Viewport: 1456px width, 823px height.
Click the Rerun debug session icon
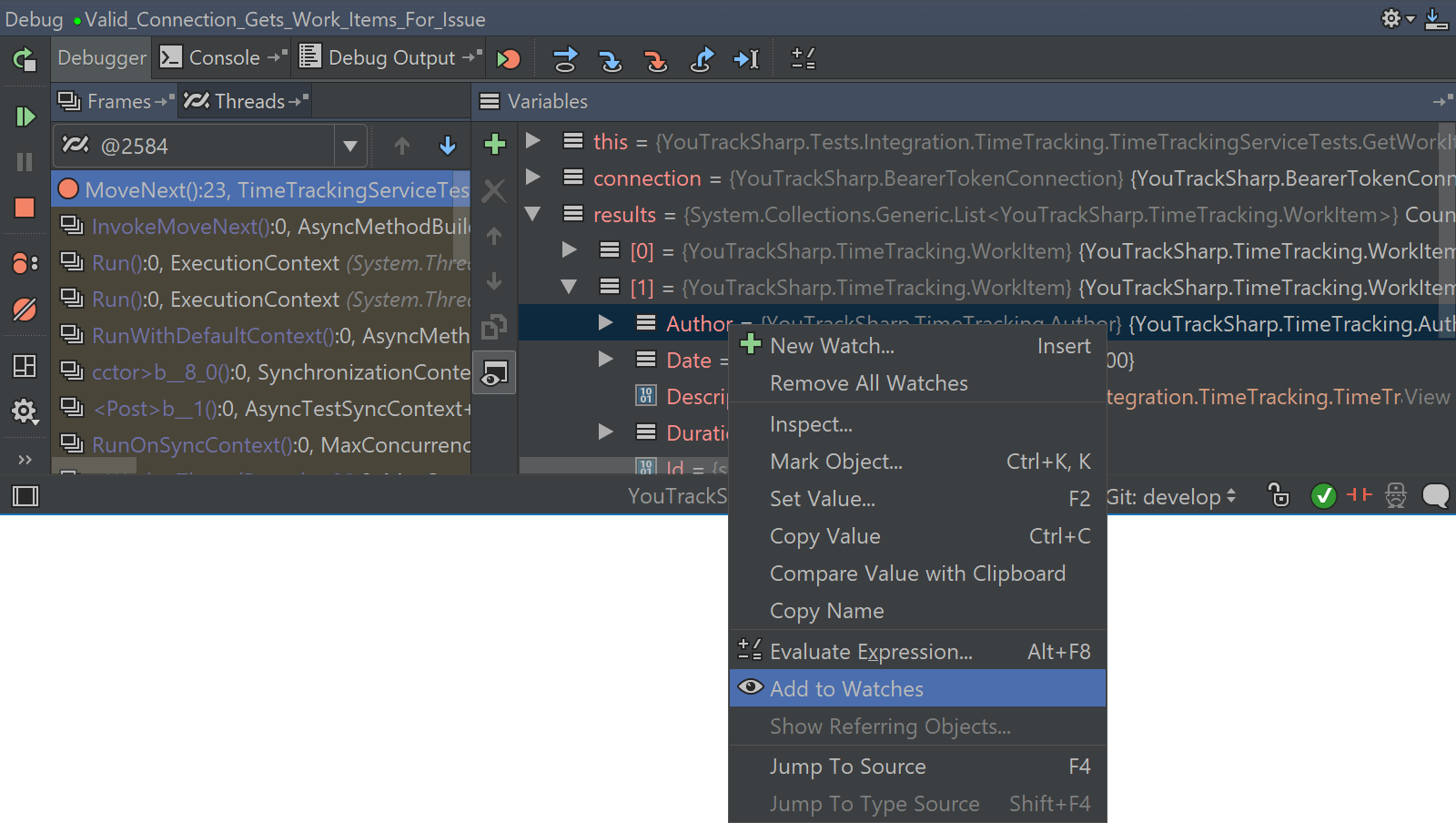(x=25, y=60)
